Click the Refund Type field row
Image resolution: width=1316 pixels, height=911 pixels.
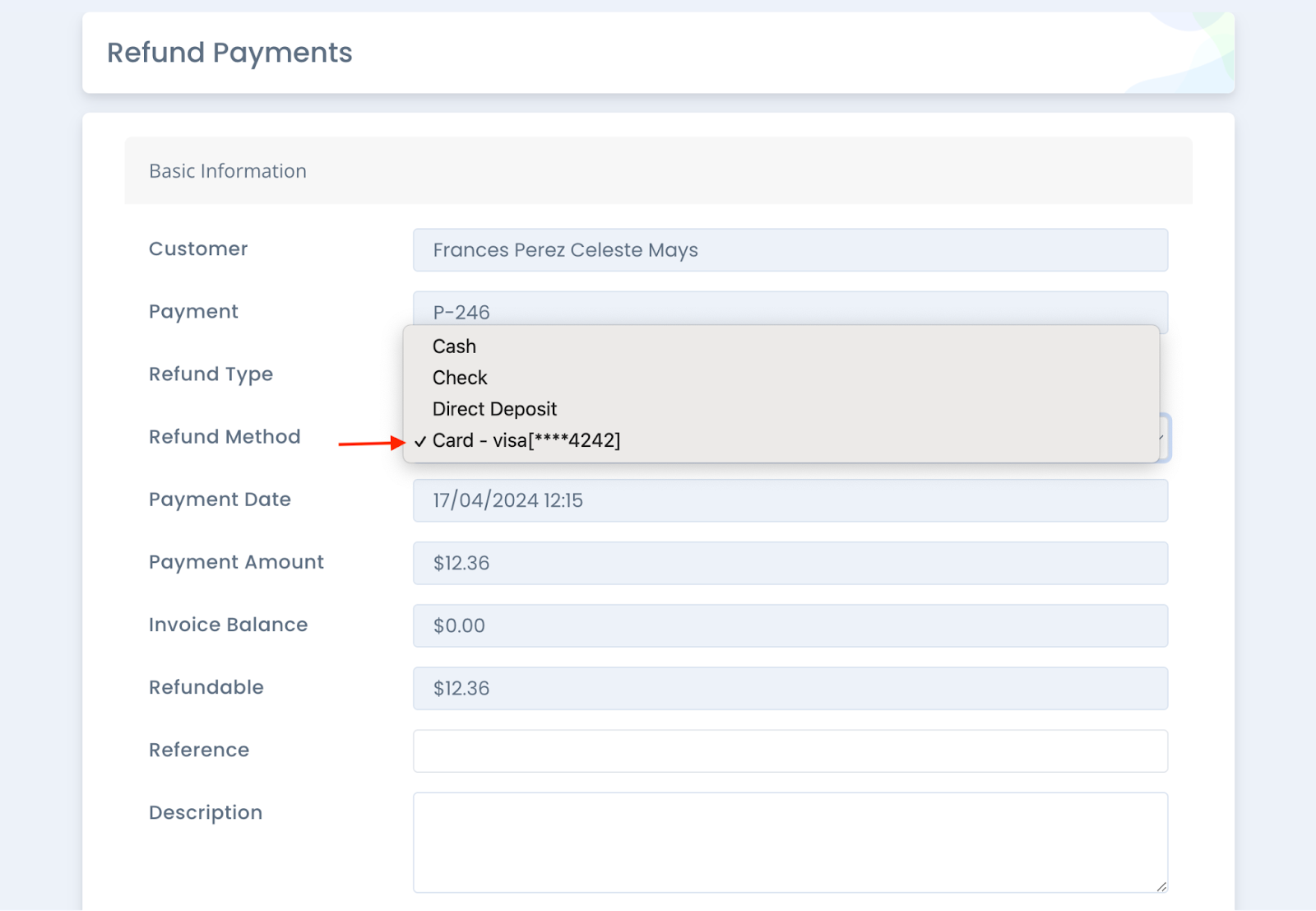pos(211,374)
